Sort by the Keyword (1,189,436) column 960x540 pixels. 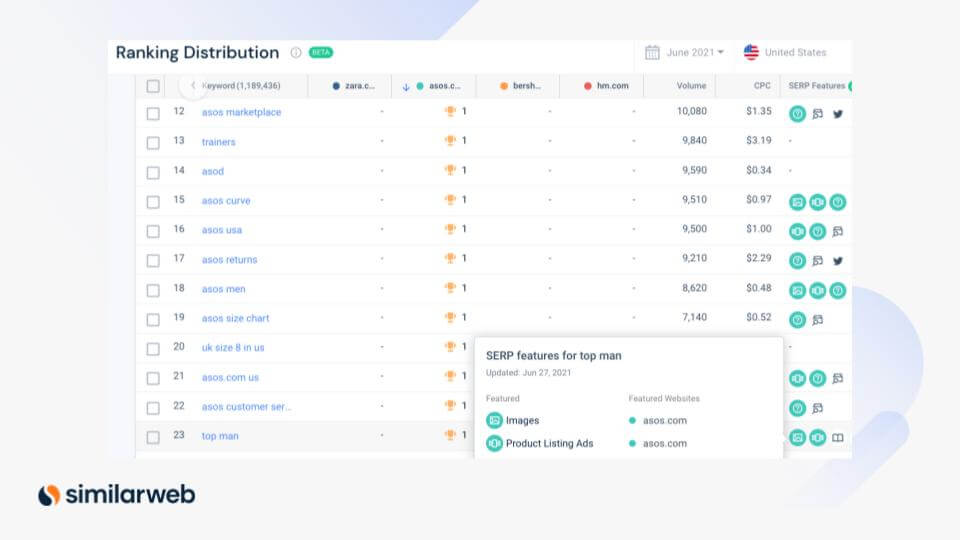click(241, 86)
